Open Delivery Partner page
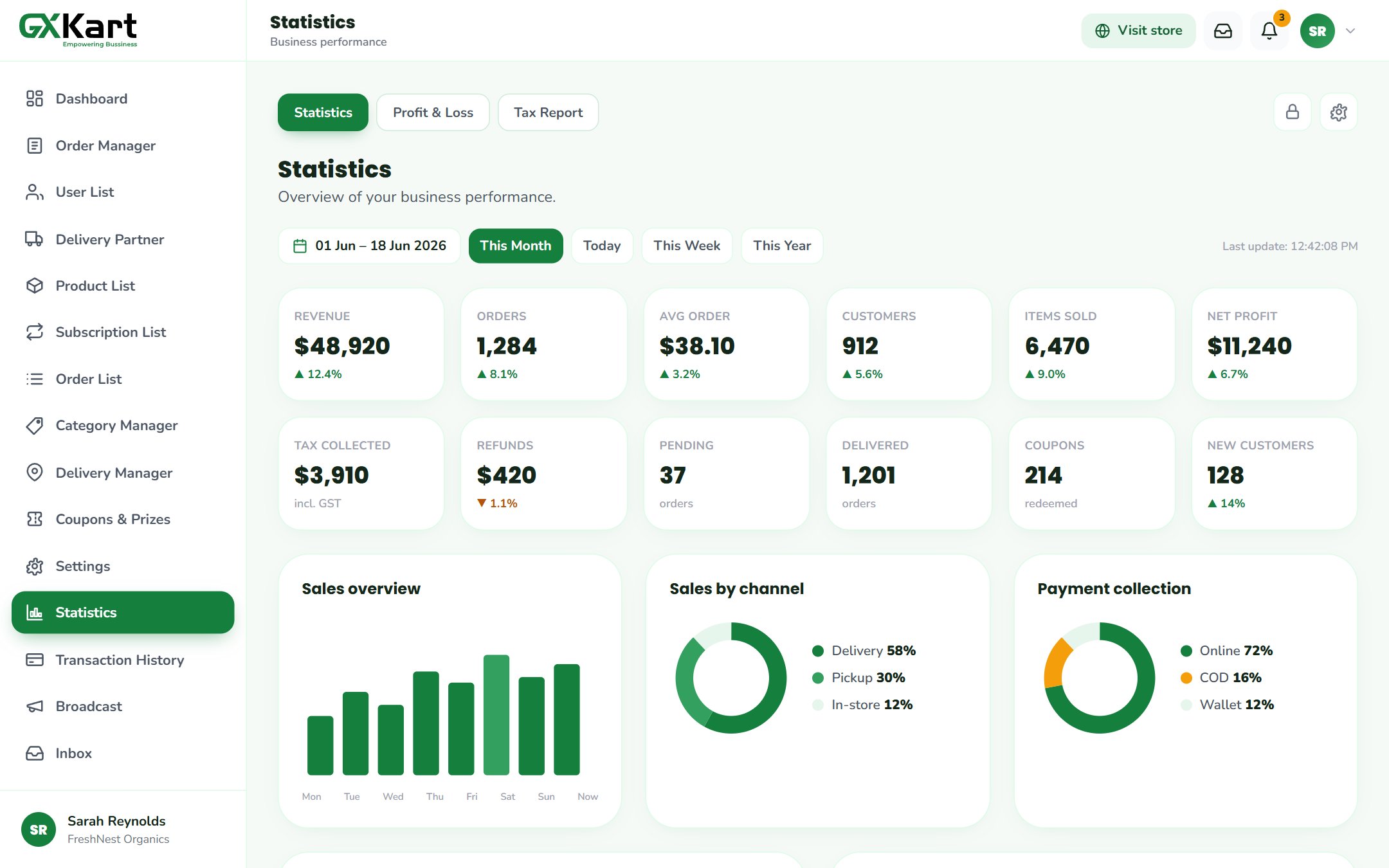This screenshot has height=868, width=1389. [123, 239]
